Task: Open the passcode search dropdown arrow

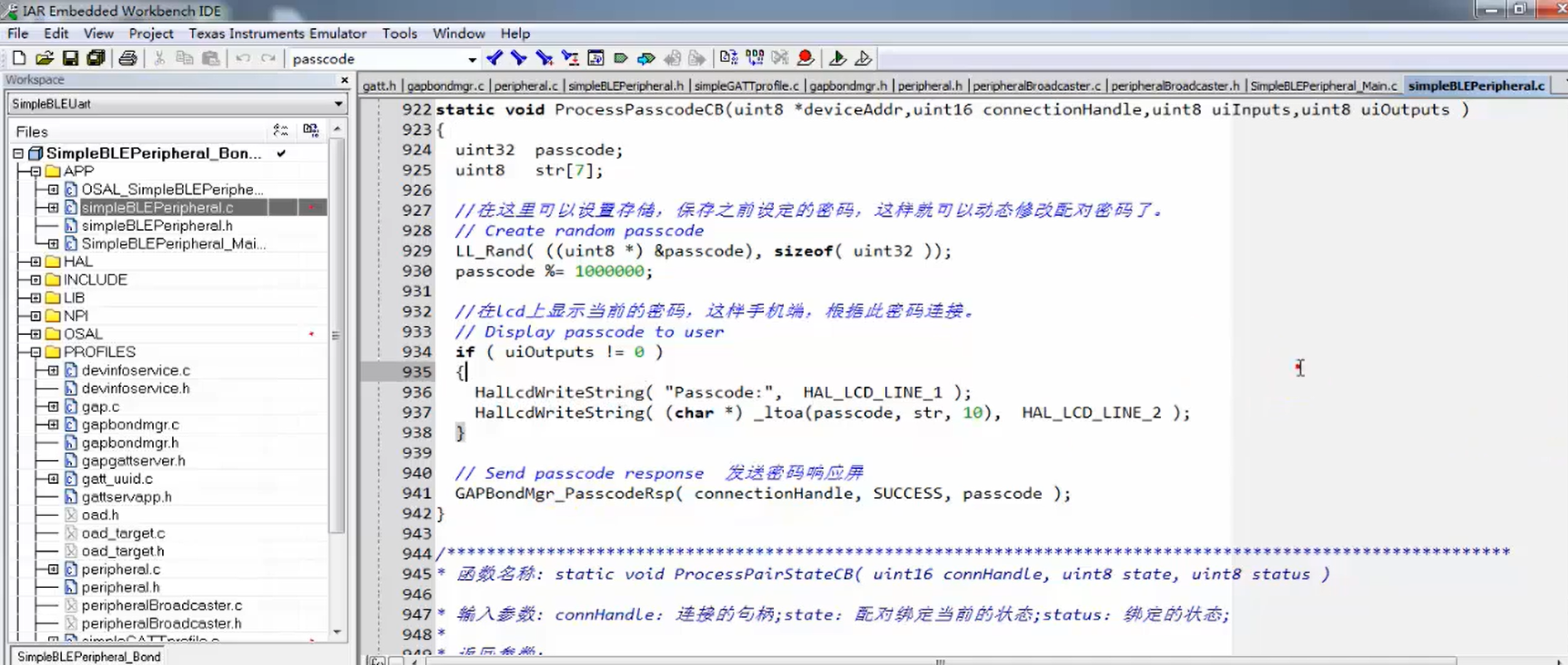Action: [472, 59]
